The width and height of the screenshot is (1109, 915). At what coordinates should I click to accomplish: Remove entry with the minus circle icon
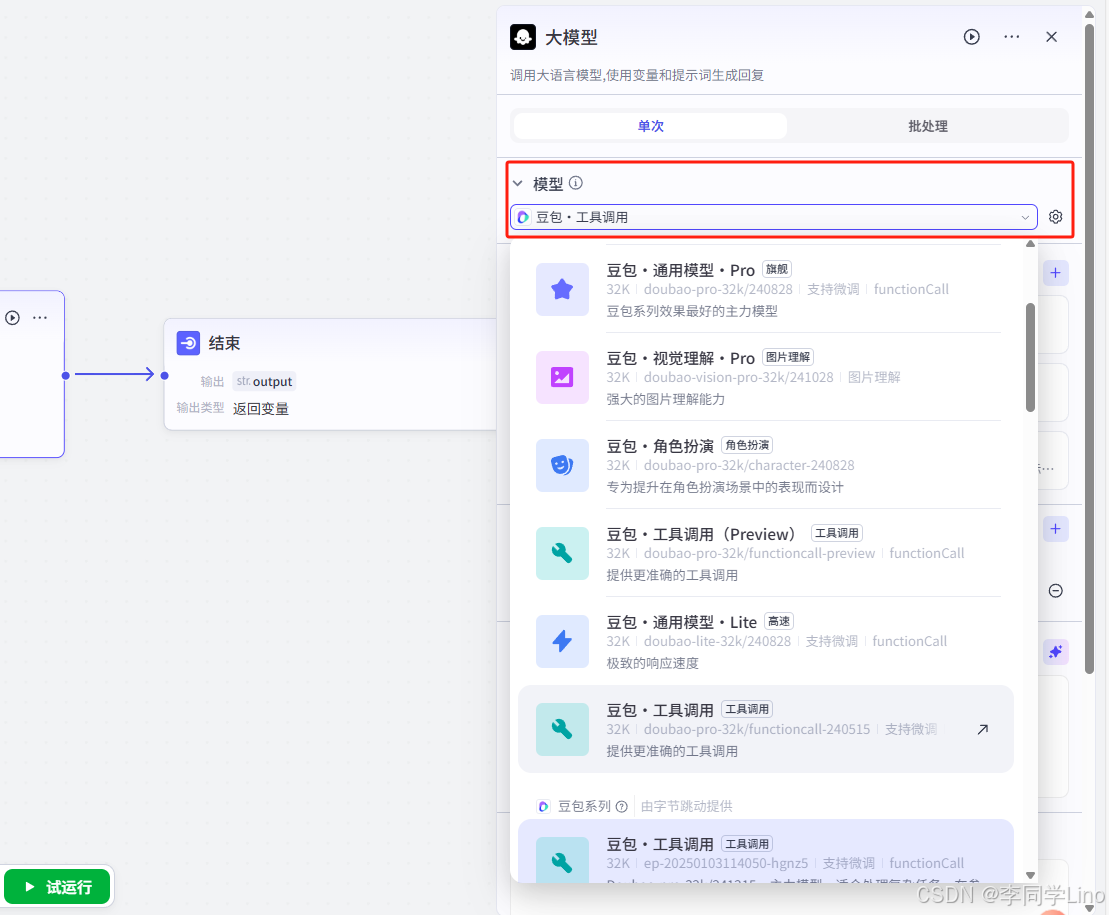point(1055,590)
